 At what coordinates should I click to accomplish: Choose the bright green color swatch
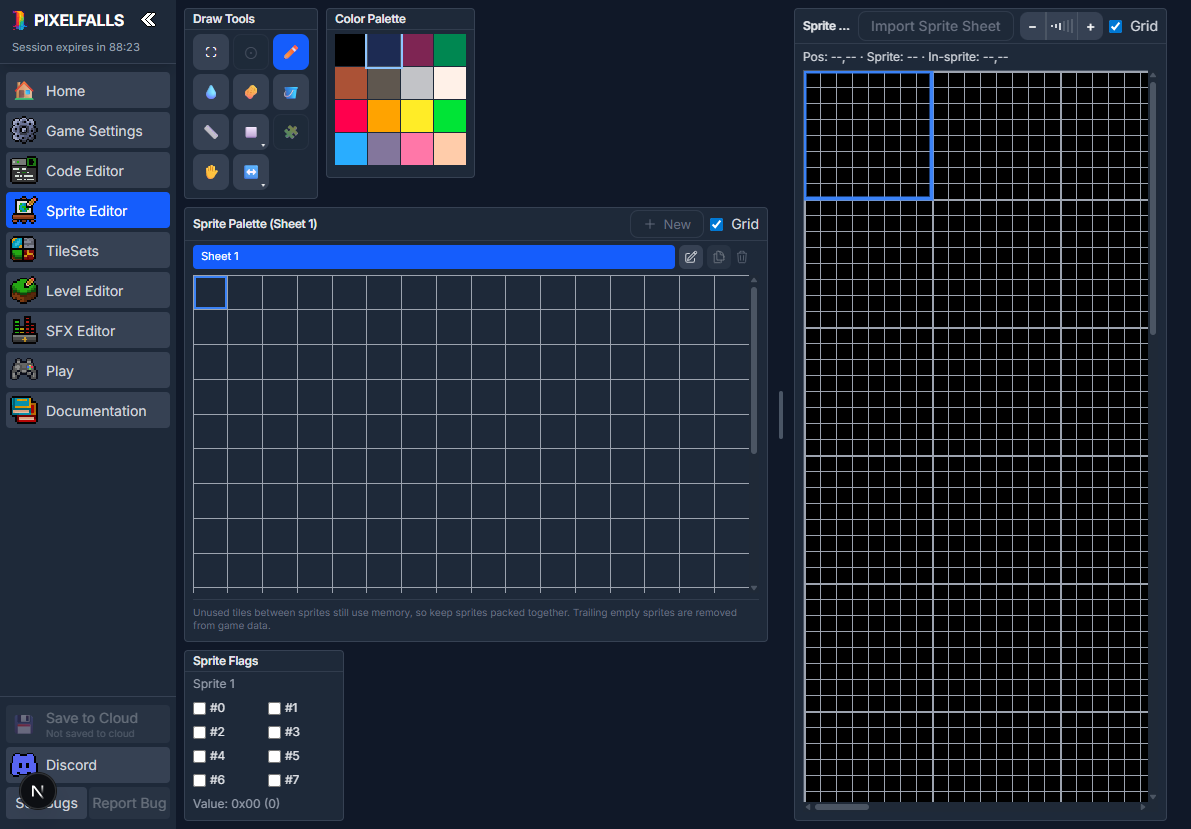coord(450,116)
